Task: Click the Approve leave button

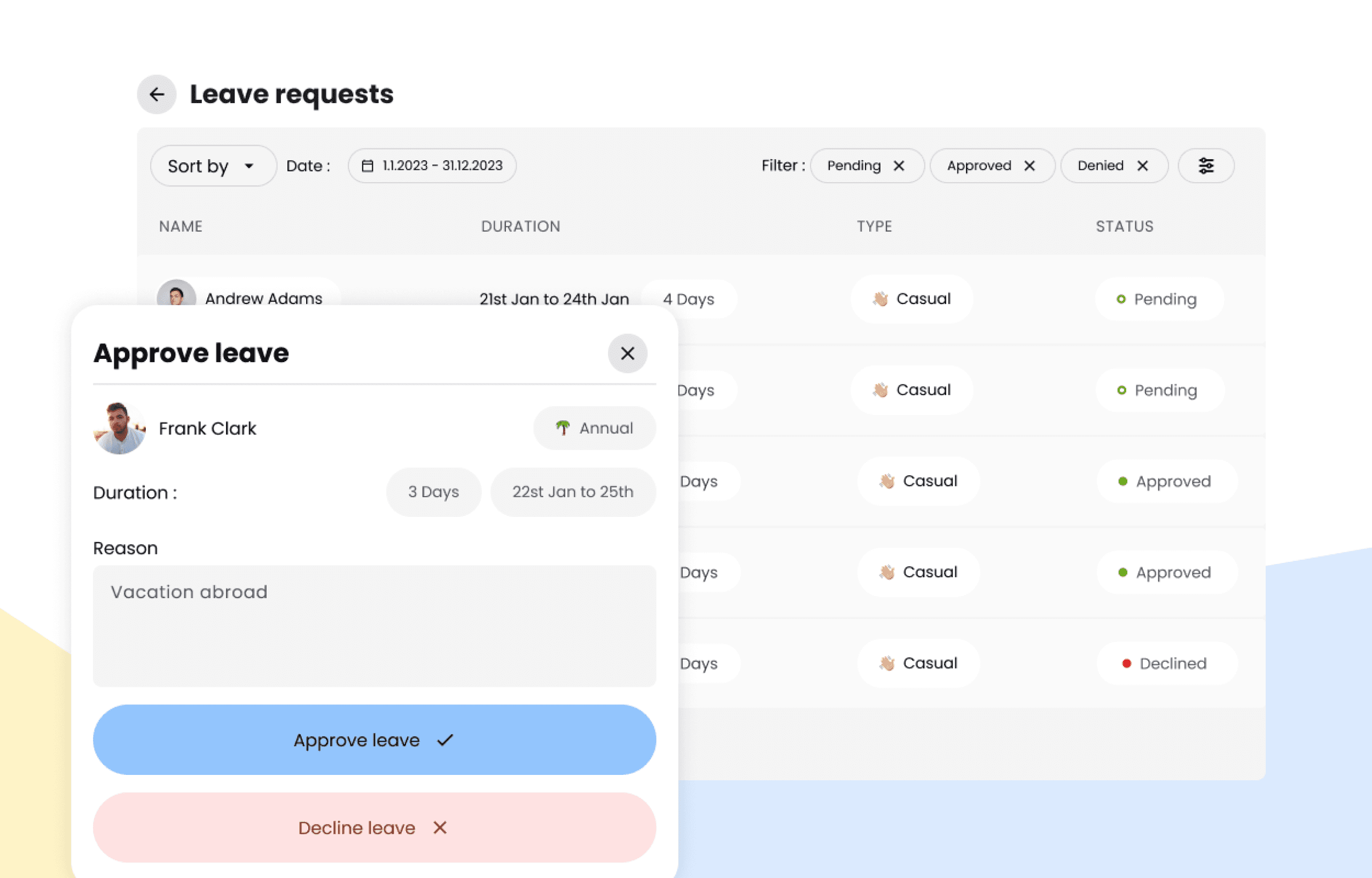Action: pyautogui.click(x=374, y=740)
